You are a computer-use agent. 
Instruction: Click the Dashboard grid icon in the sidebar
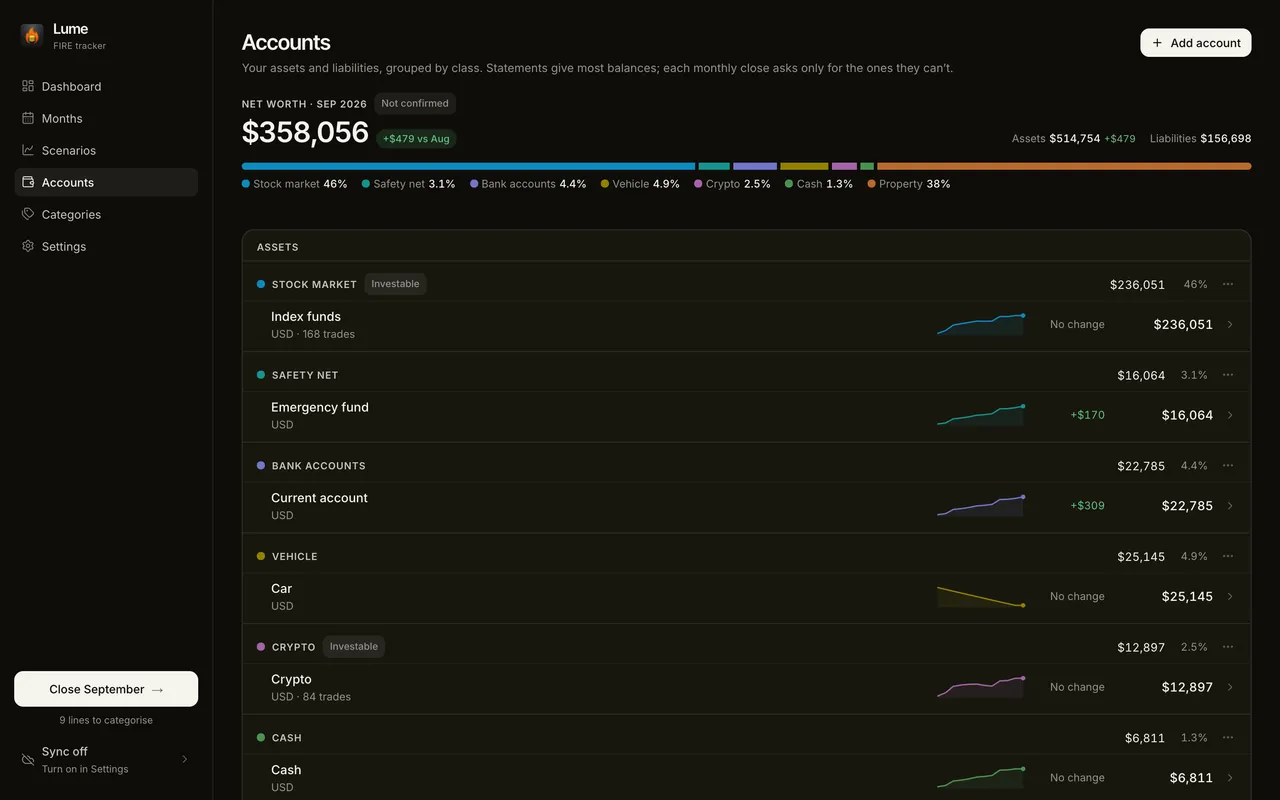(x=28, y=86)
